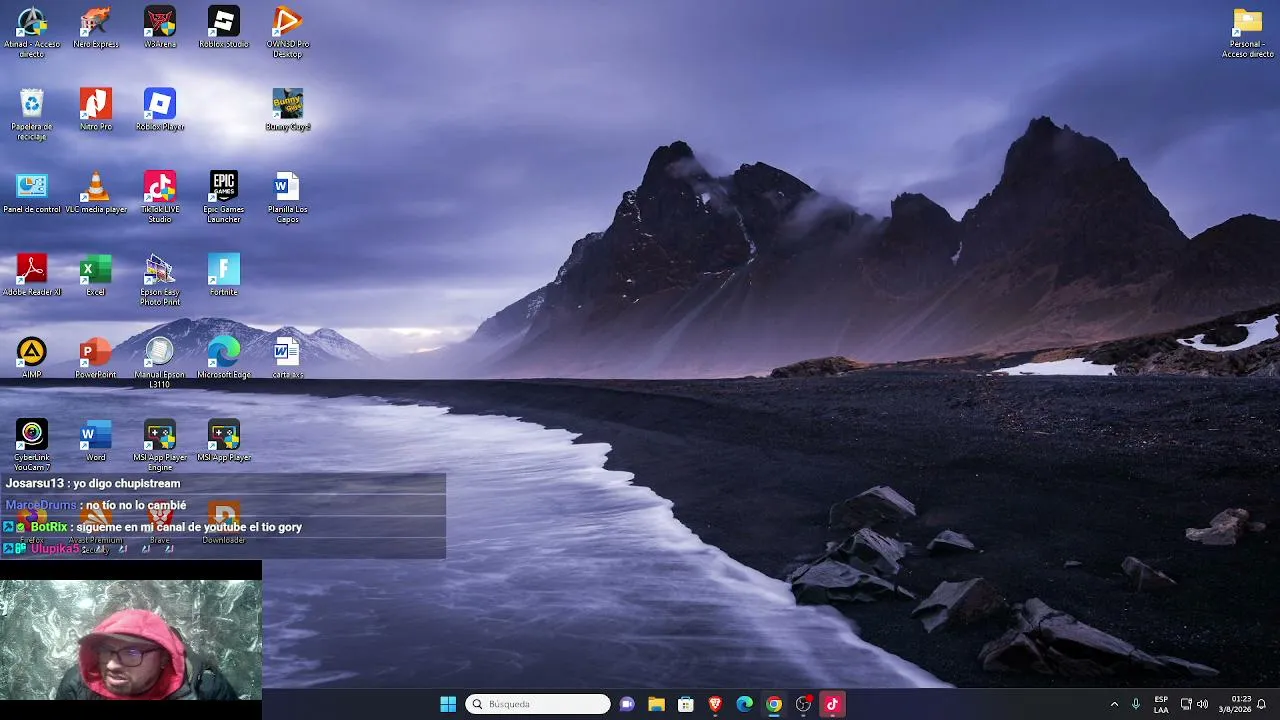Launch Epic Games Launcher icon
The image size is (1280, 720).
224,197
